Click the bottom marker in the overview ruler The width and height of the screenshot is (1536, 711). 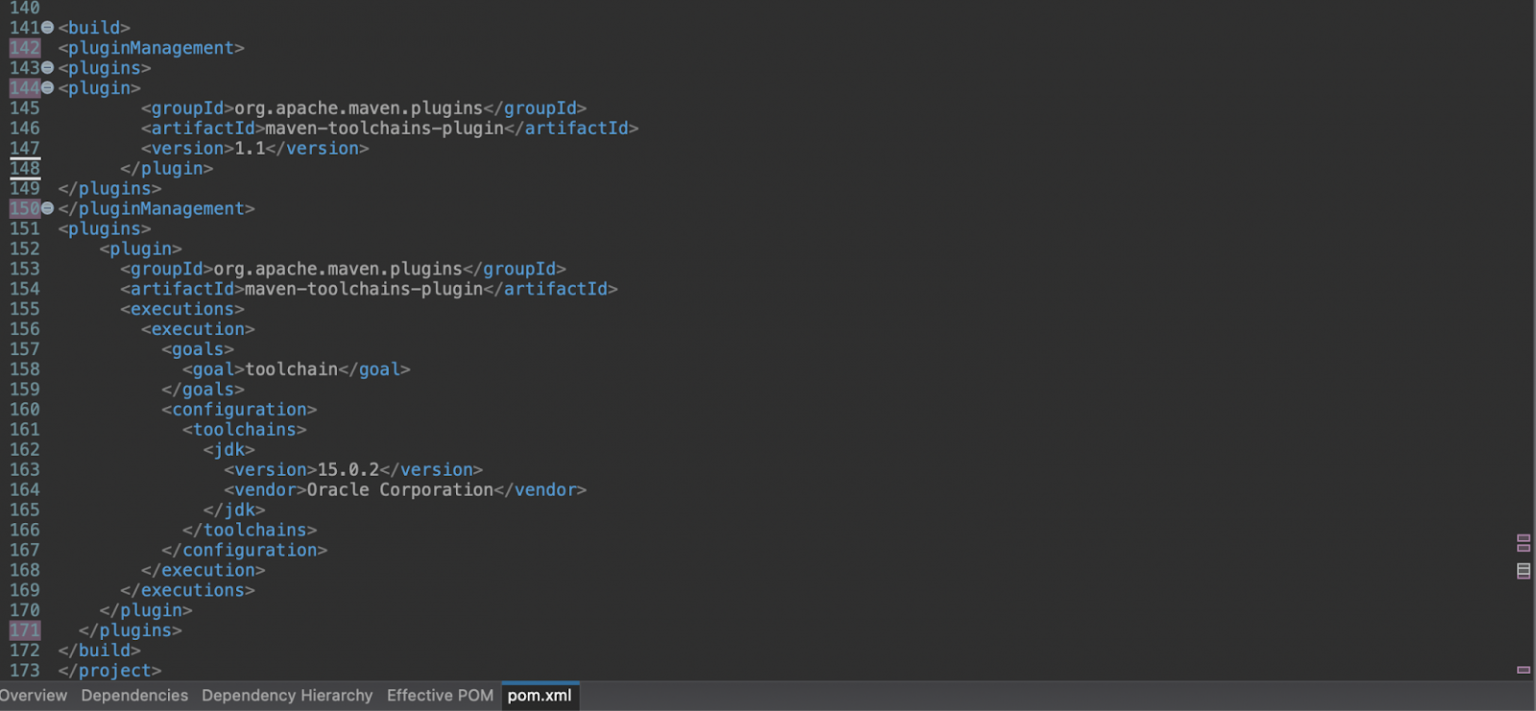1523,669
